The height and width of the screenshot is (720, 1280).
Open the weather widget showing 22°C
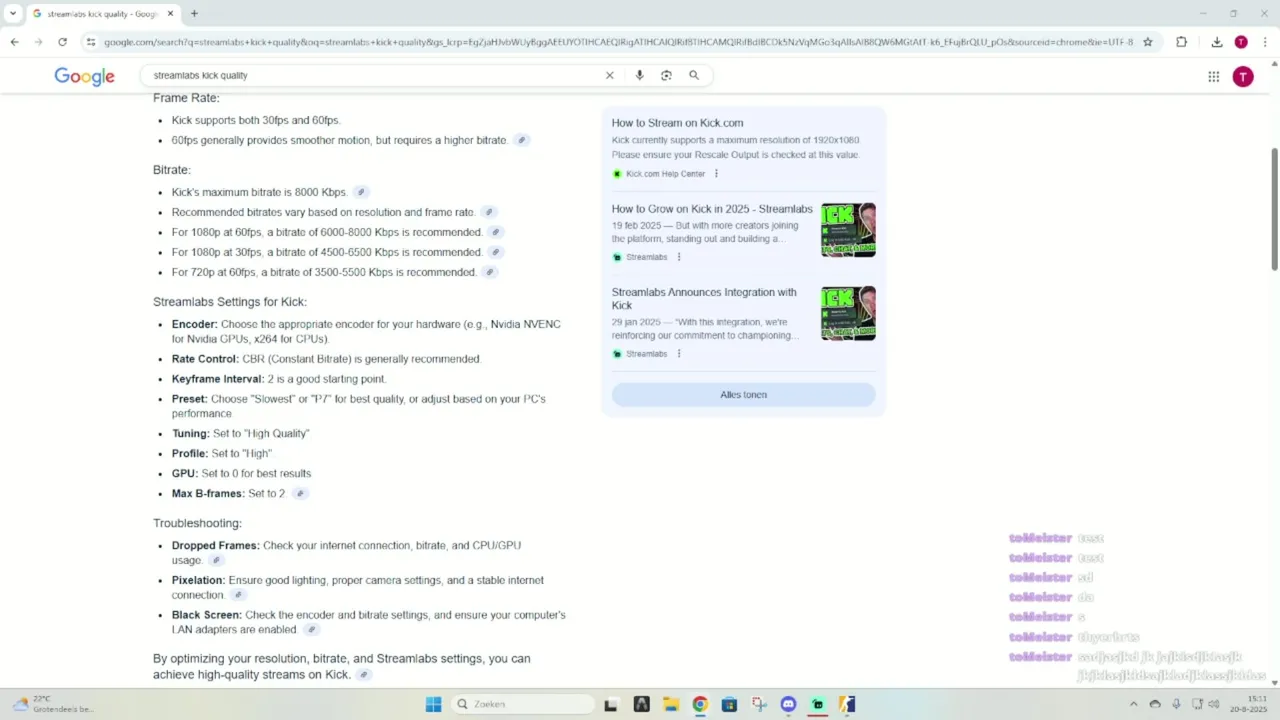52,704
